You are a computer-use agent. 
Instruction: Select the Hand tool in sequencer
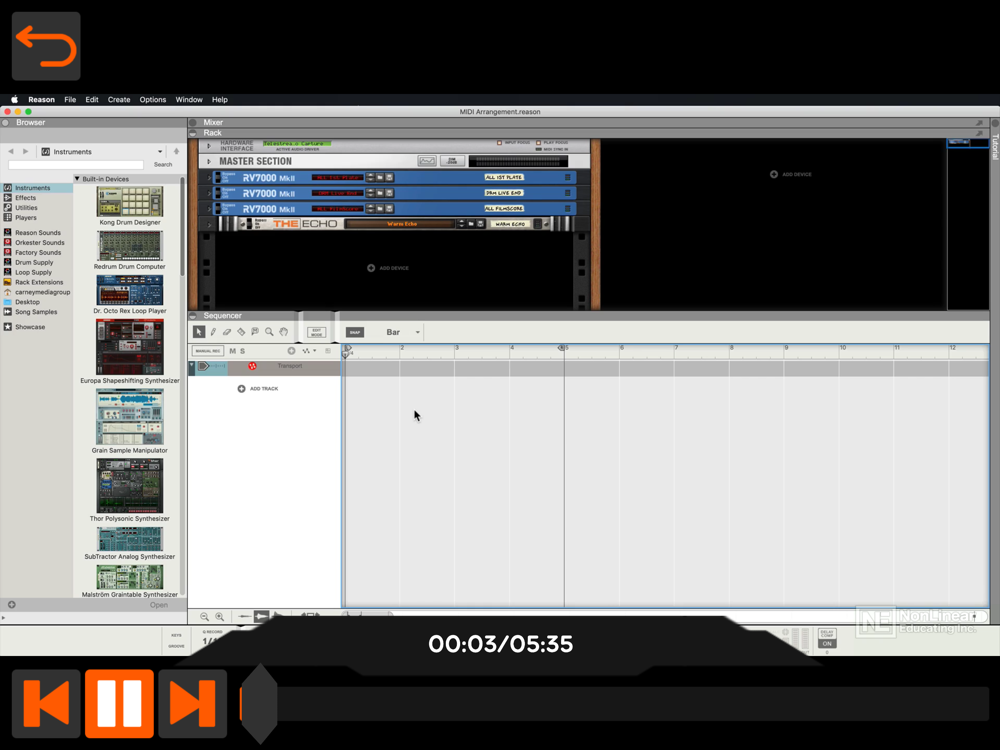pyautogui.click(x=283, y=332)
